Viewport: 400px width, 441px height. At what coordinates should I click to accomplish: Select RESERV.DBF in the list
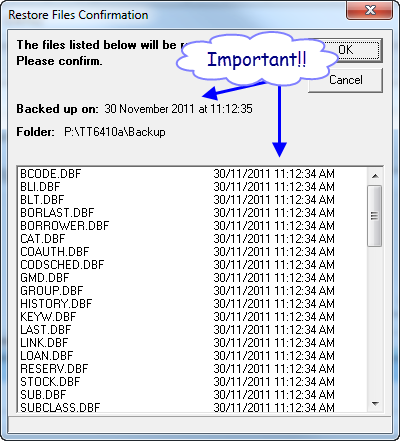(x=193, y=369)
